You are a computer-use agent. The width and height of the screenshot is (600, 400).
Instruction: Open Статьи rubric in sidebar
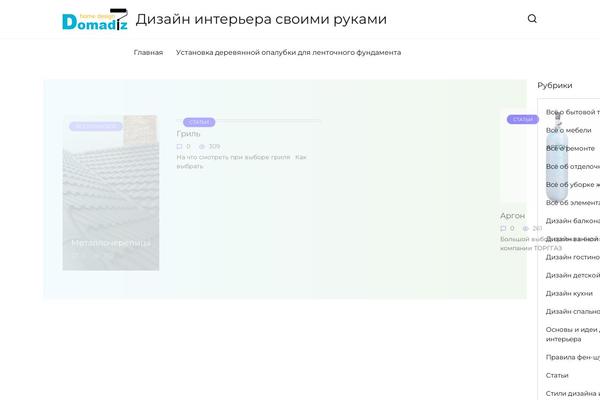pyautogui.click(x=557, y=375)
